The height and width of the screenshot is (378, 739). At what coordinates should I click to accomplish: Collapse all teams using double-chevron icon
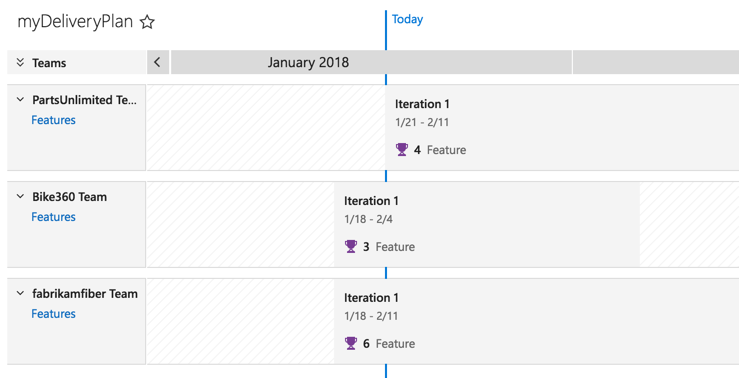[x=20, y=63]
